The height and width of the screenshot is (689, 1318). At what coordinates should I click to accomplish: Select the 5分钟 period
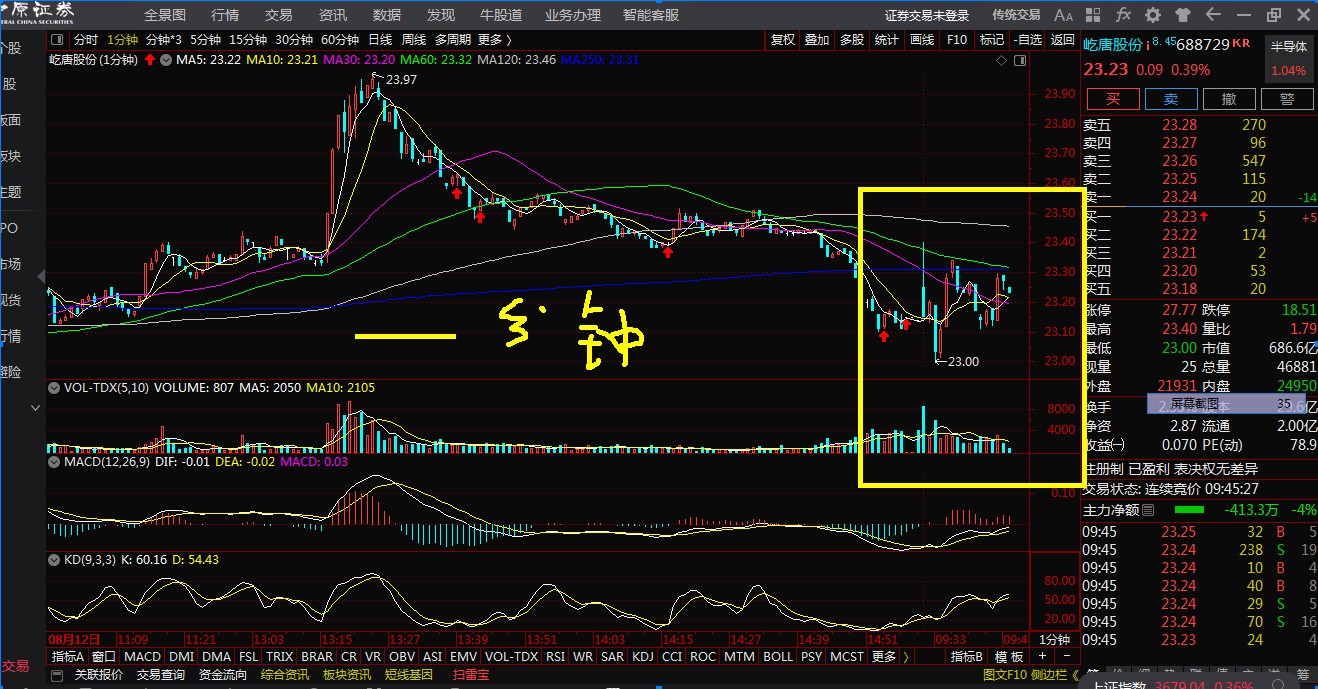[205, 40]
